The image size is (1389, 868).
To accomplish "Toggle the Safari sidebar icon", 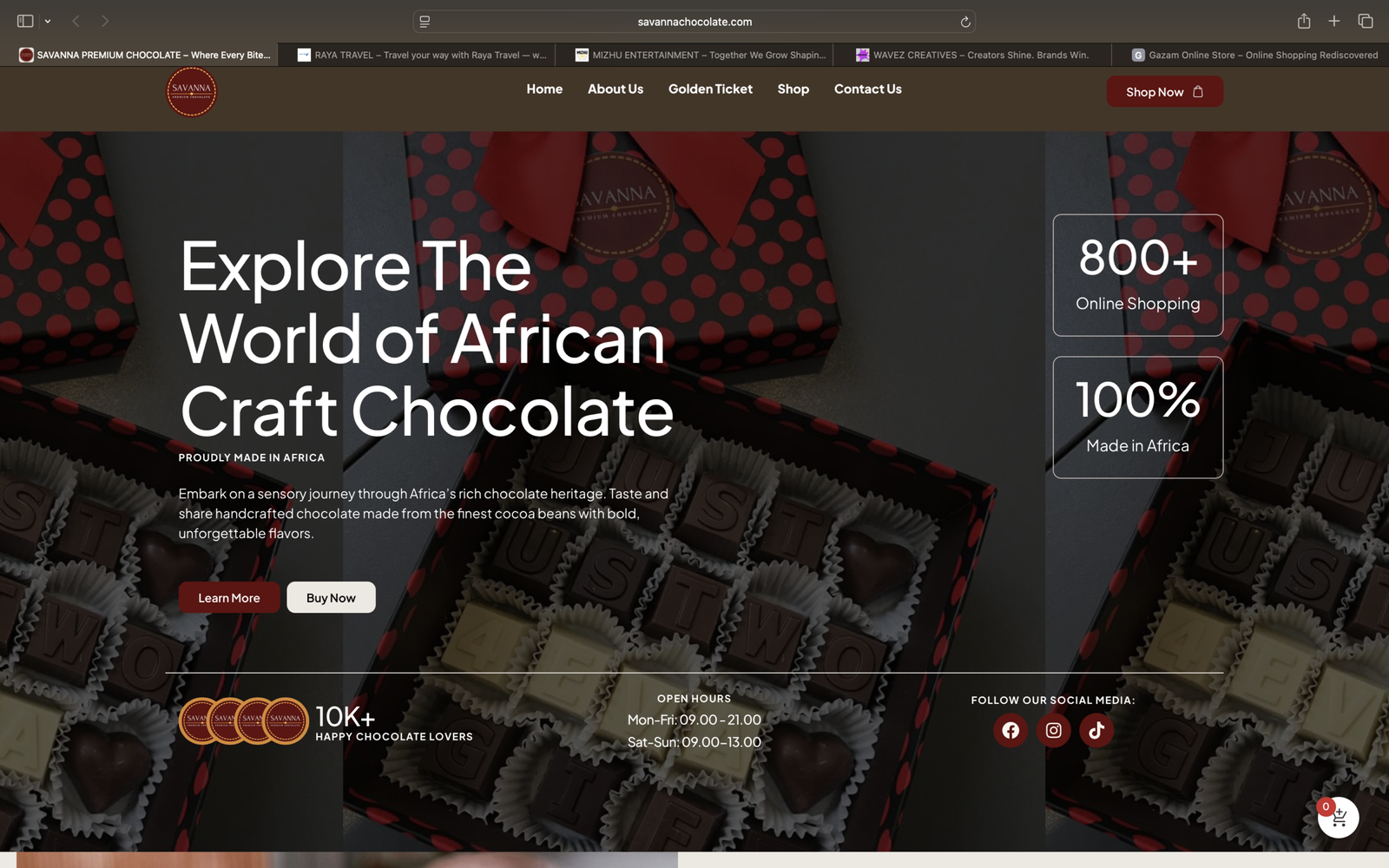I will pyautogui.click(x=25, y=21).
